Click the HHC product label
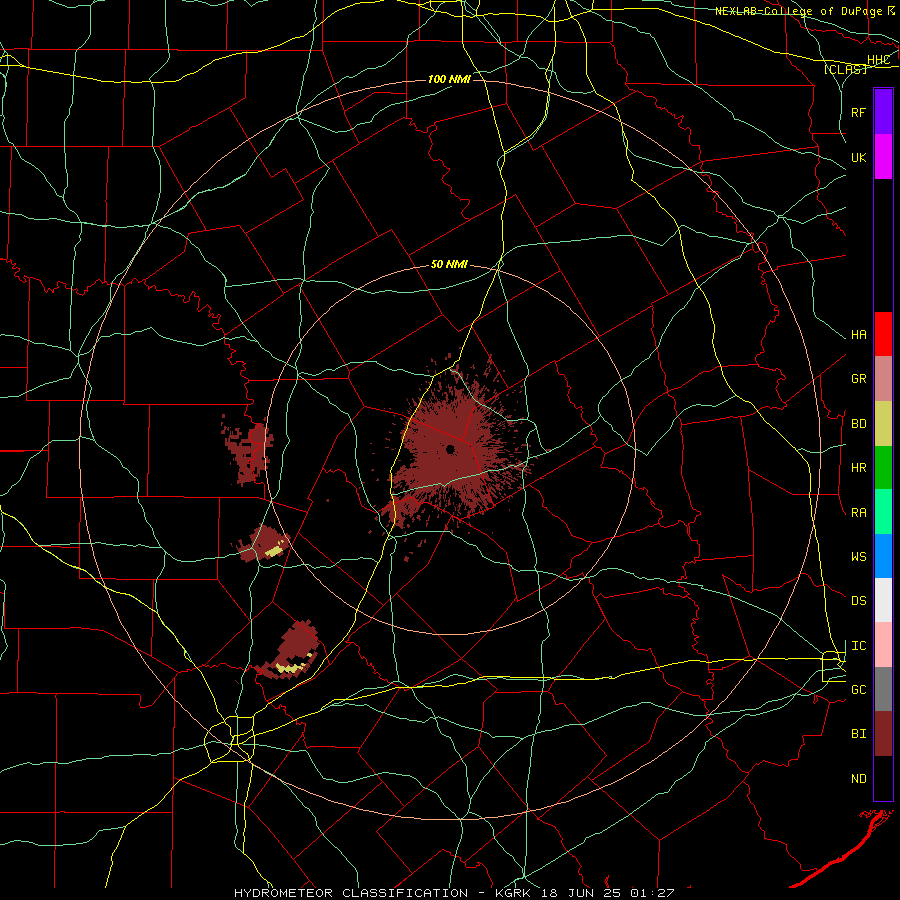Viewport: 900px width, 900px height. coord(878,60)
